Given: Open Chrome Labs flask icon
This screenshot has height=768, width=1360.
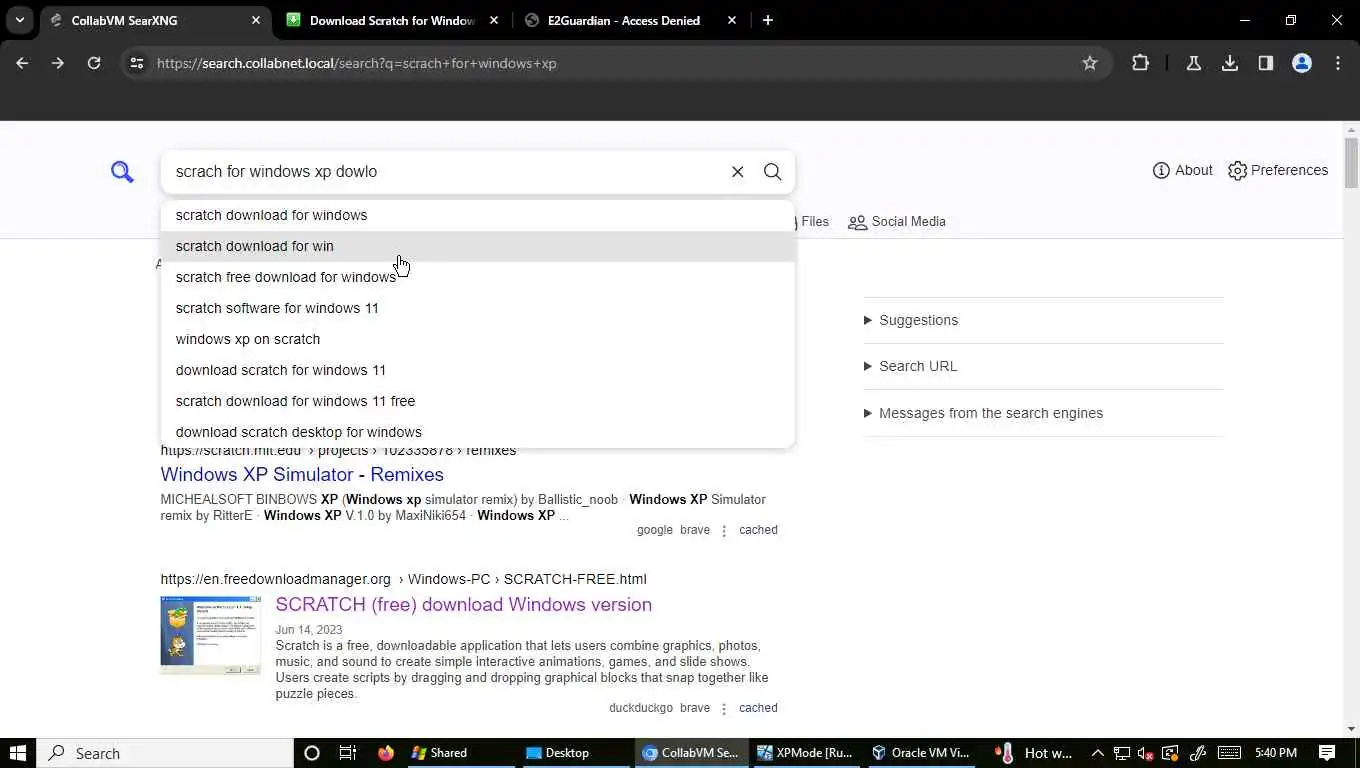Looking at the screenshot, I should pos(1193,63).
